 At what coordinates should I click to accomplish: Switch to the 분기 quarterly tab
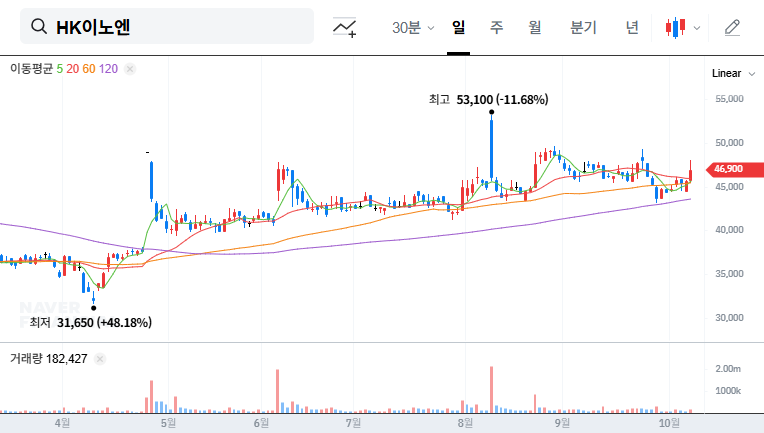pyautogui.click(x=583, y=27)
